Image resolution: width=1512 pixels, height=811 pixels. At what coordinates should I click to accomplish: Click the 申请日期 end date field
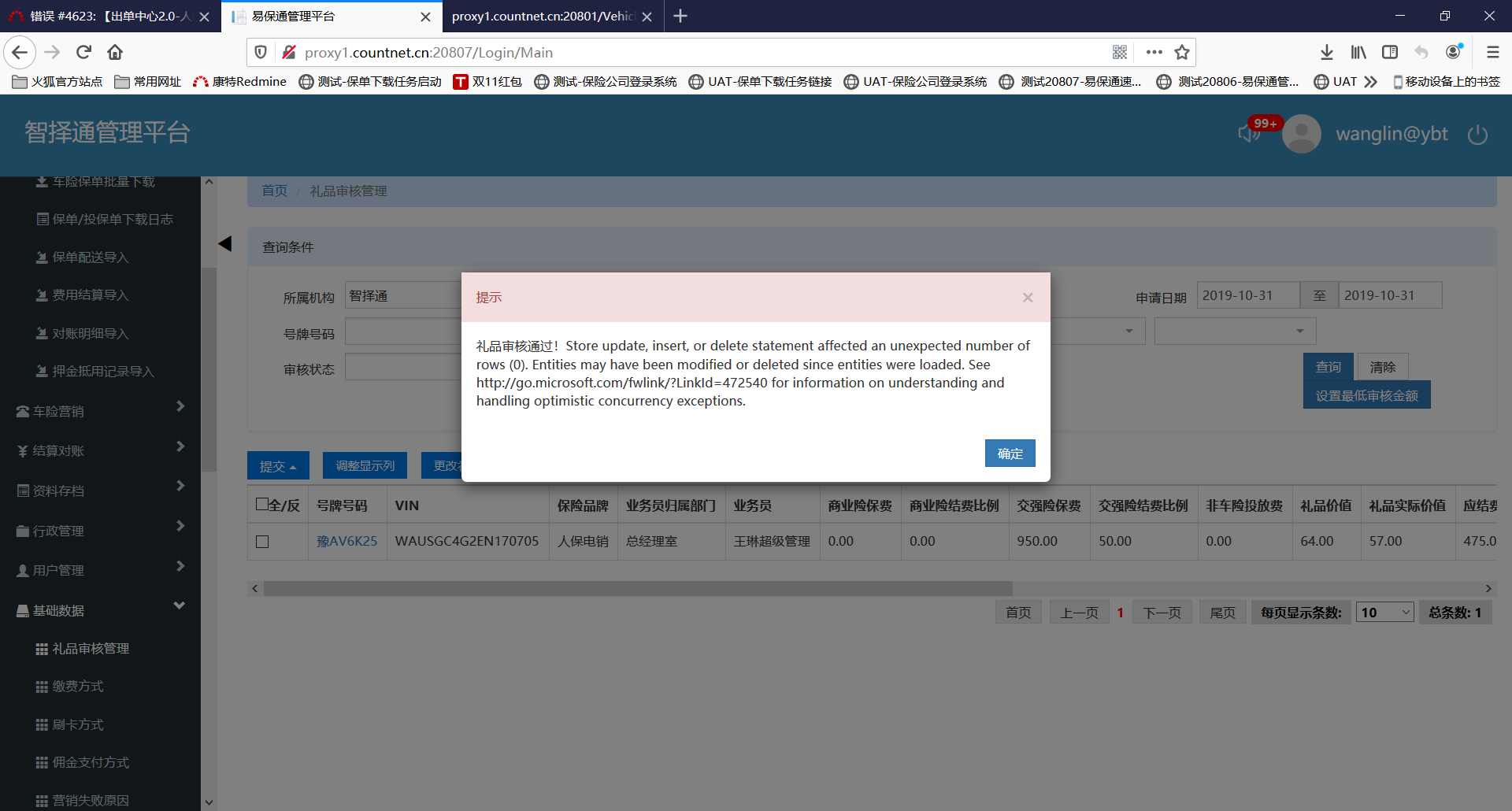[1390, 295]
